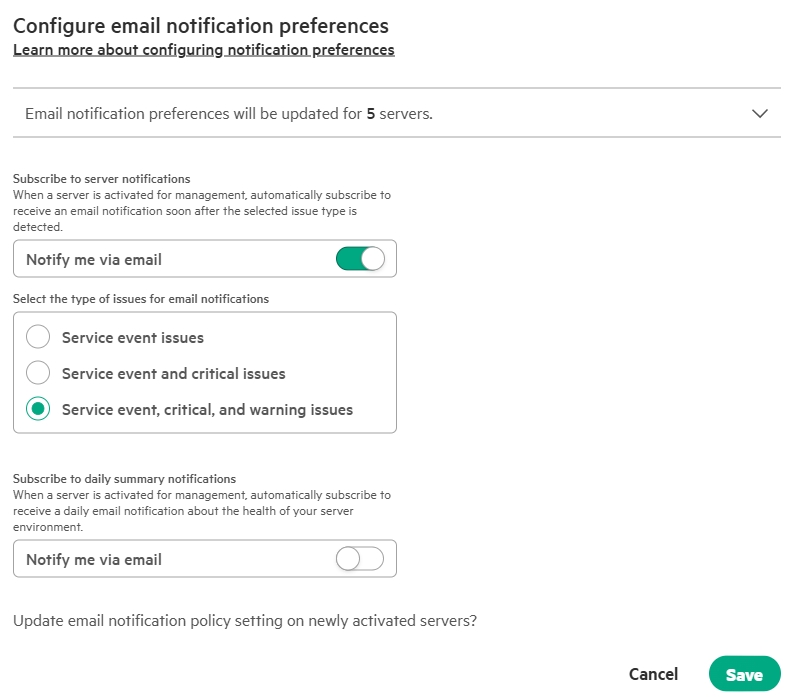796x697 pixels.
Task: Select Service event, critical, and warning radio button
Action: (x=38, y=409)
